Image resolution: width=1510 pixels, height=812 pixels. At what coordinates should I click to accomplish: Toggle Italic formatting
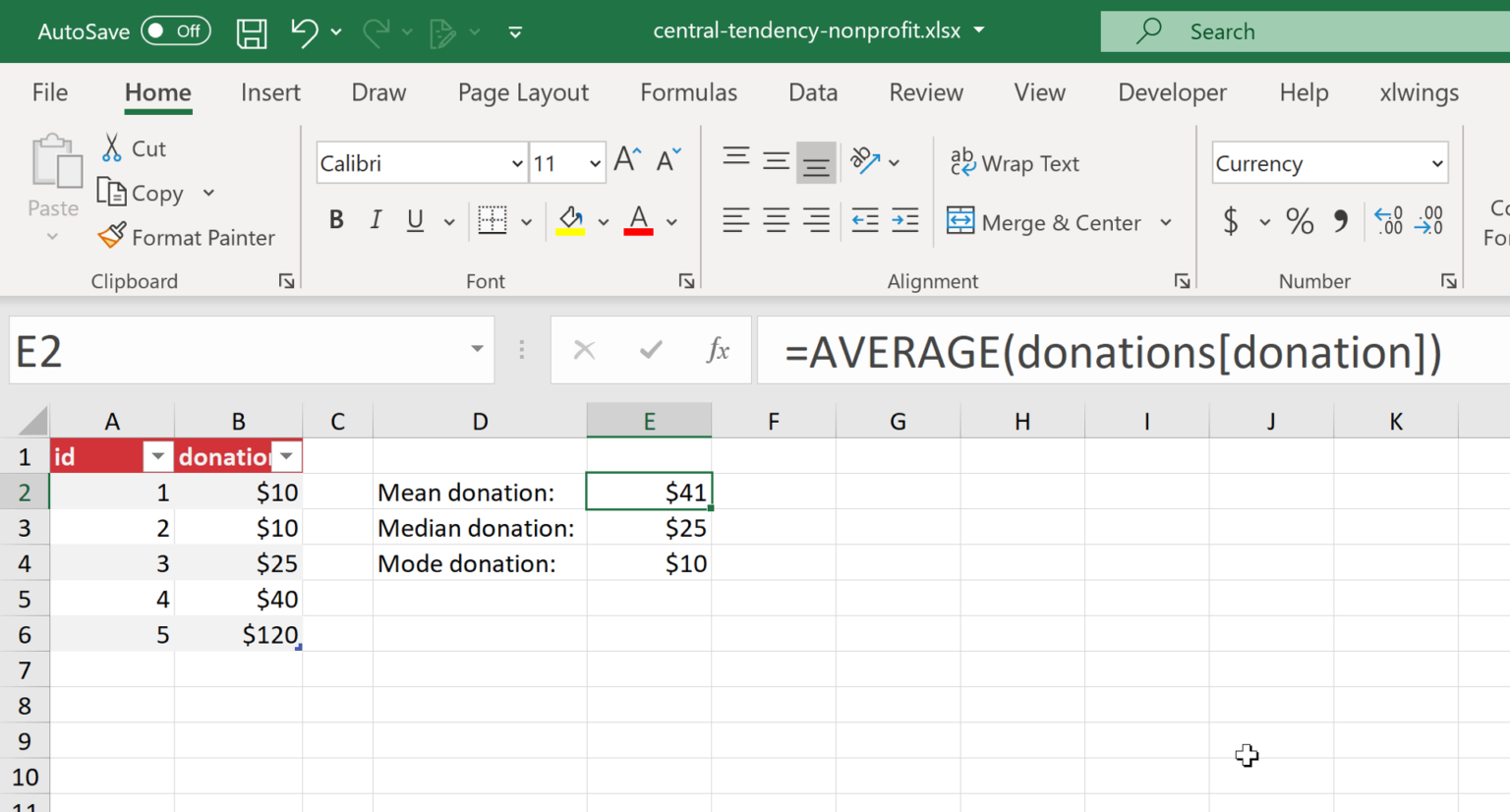[x=376, y=220]
